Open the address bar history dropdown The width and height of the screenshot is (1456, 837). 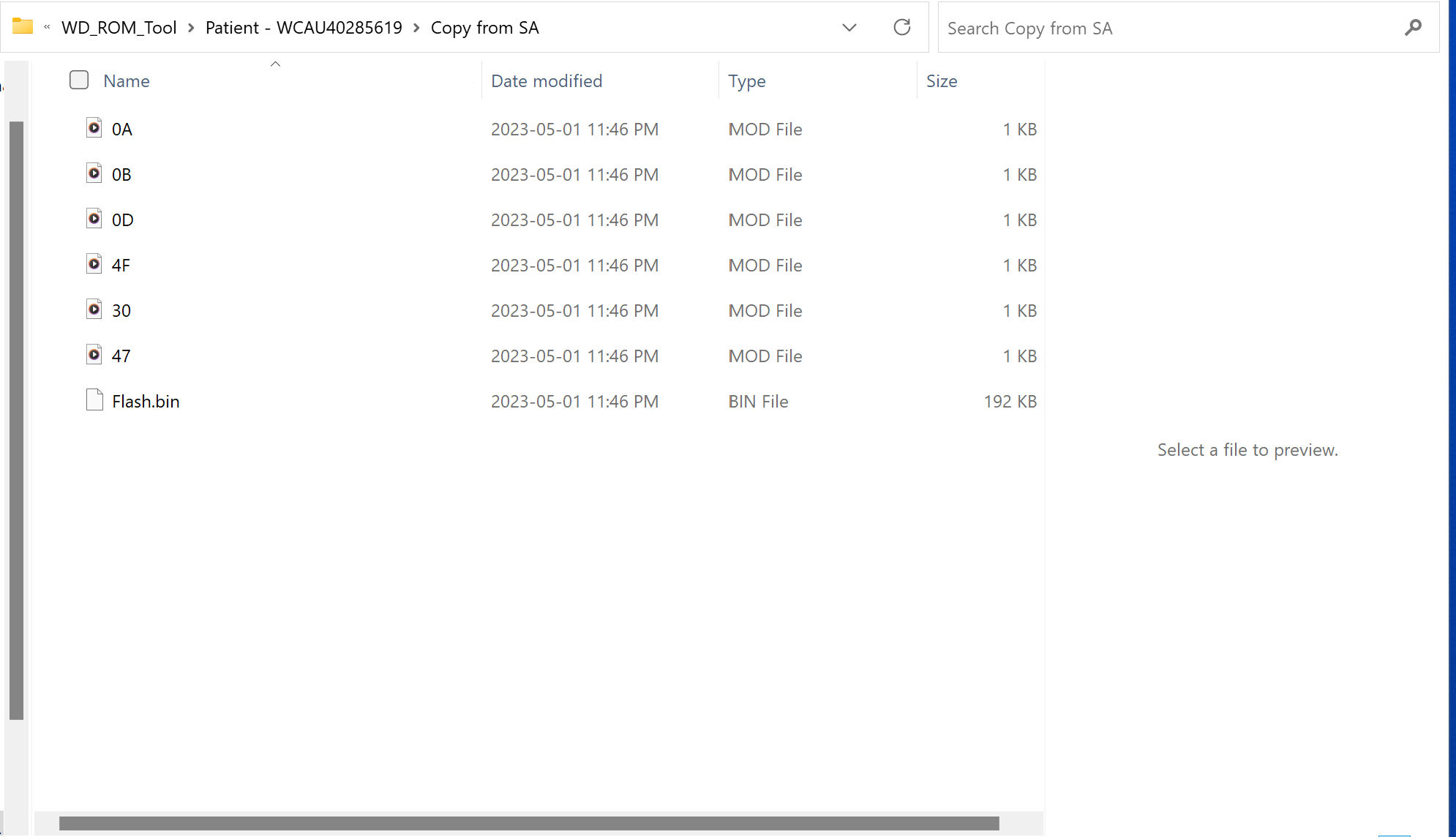849,28
